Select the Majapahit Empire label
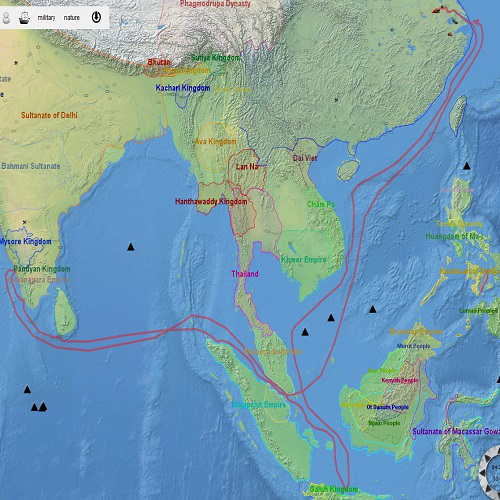The image size is (500, 500). tap(259, 405)
